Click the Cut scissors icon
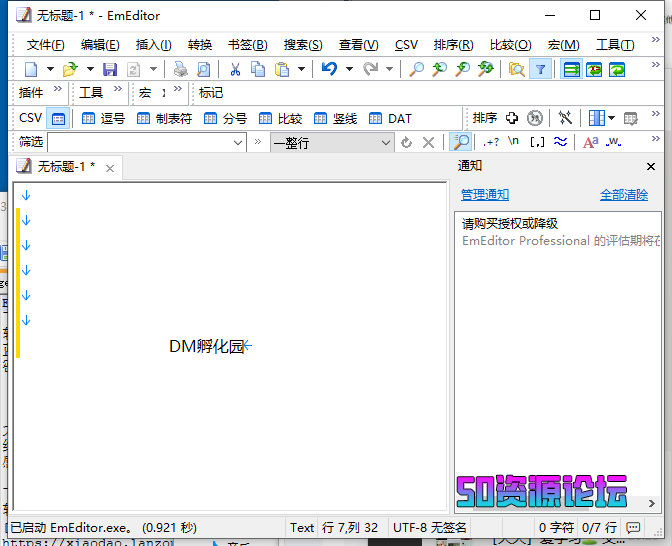Image resolution: width=672 pixels, height=546 pixels. tap(235, 69)
